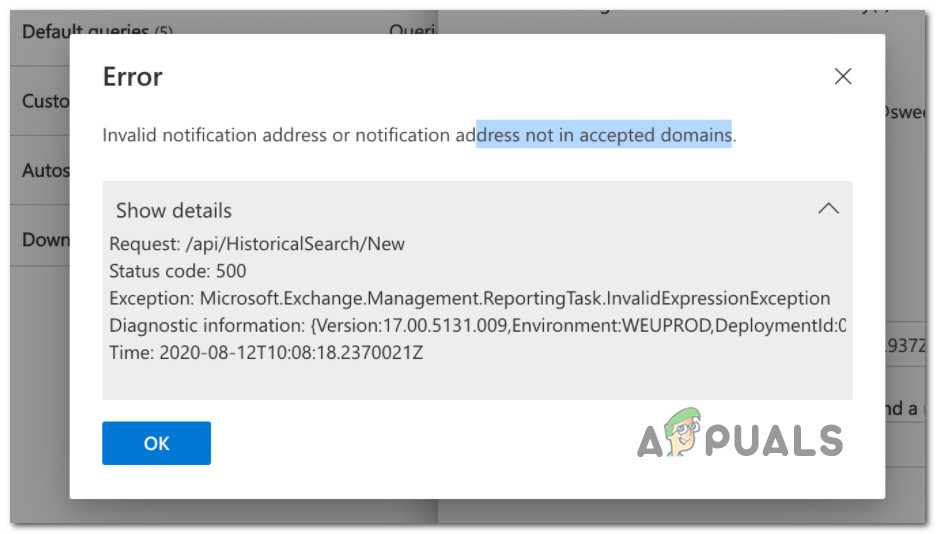The height and width of the screenshot is (534, 936).
Task: Select the partially hidden 'Down' item
Action: [x=45, y=240]
